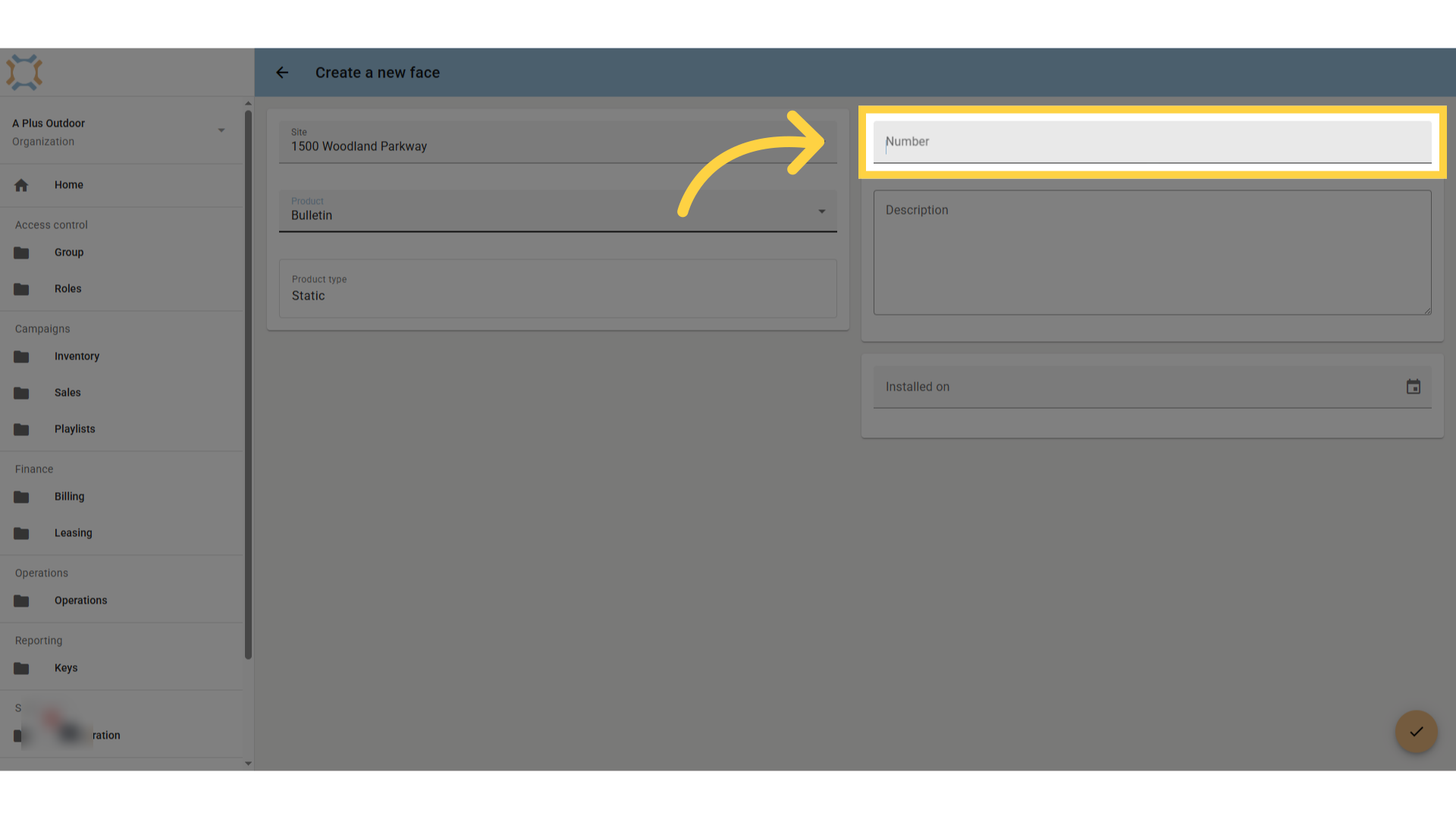Viewport: 1456px width, 819px height.
Task: Click the Inventory folder icon
Action: click(x=21, y=356)
